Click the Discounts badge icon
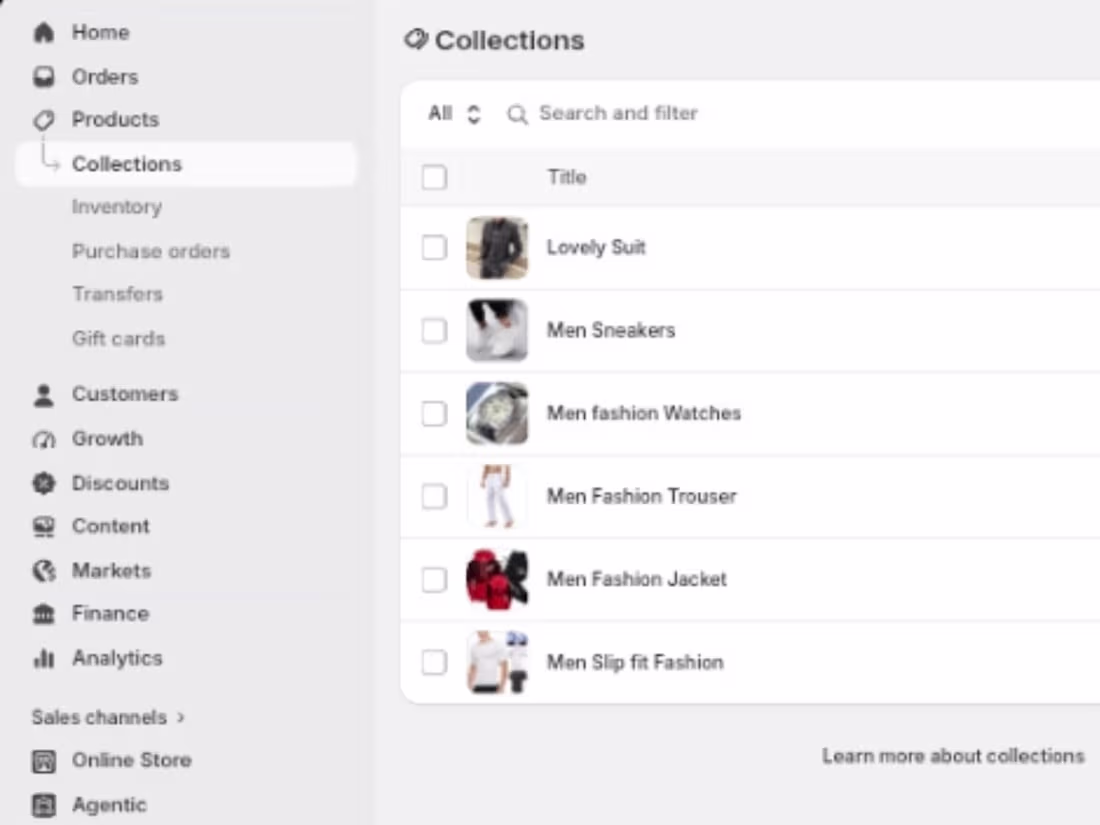 click(x=43, y=483)
